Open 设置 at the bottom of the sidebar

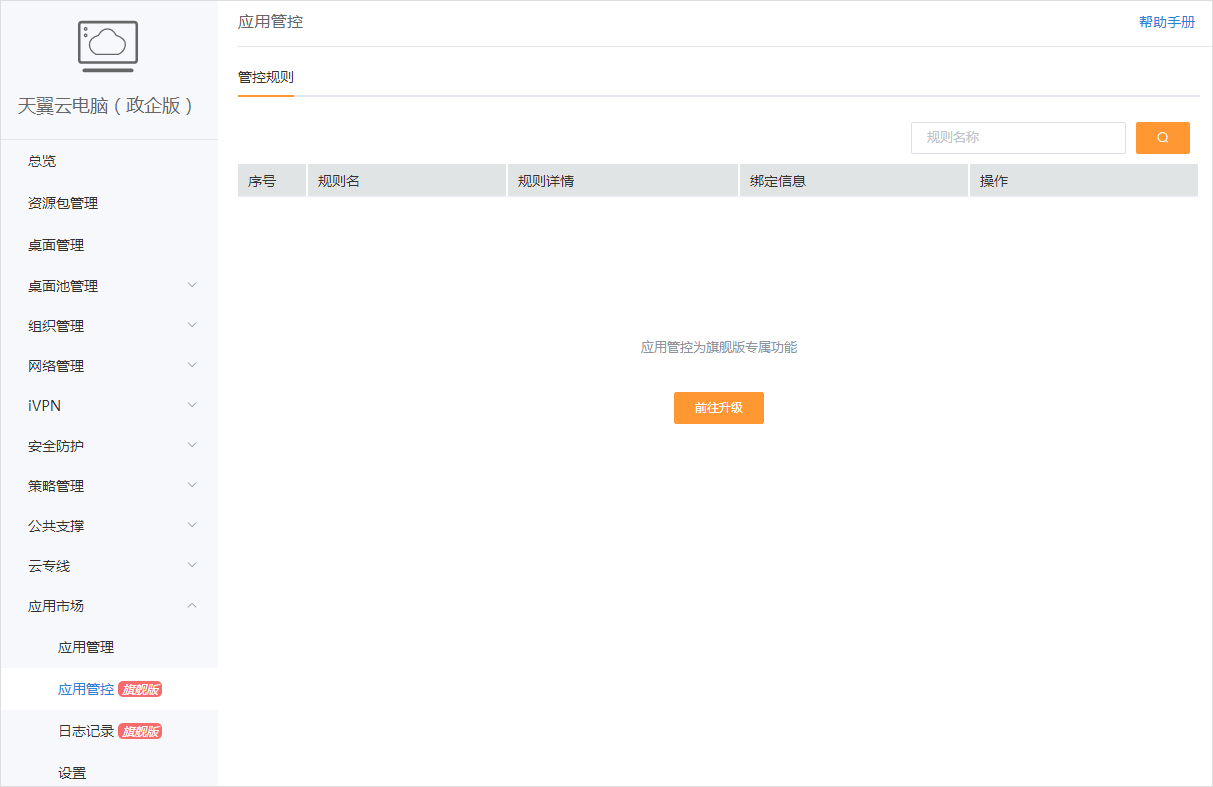[72, 772]
